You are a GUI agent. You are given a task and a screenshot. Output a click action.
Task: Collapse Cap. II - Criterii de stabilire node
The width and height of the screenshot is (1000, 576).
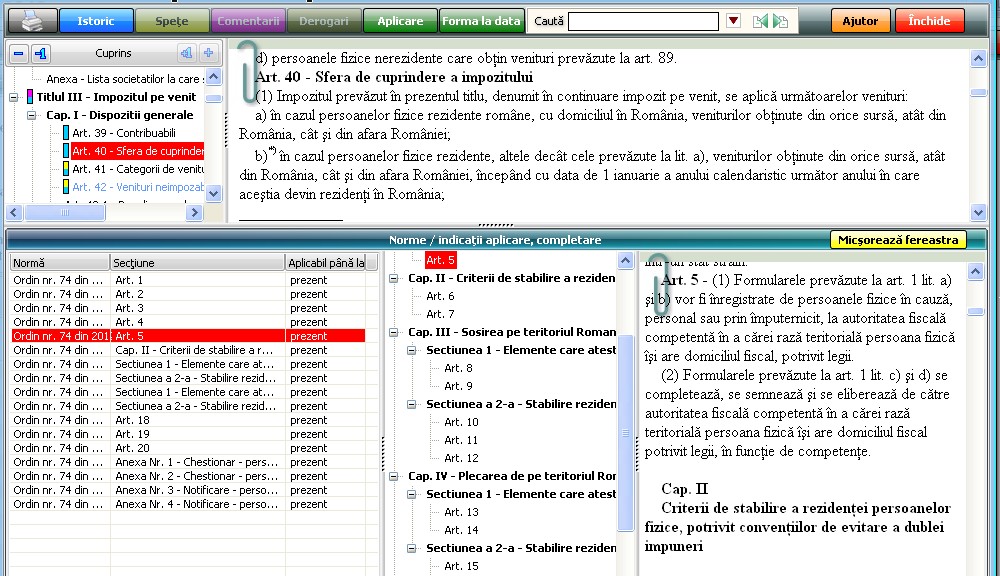(393, 278)
